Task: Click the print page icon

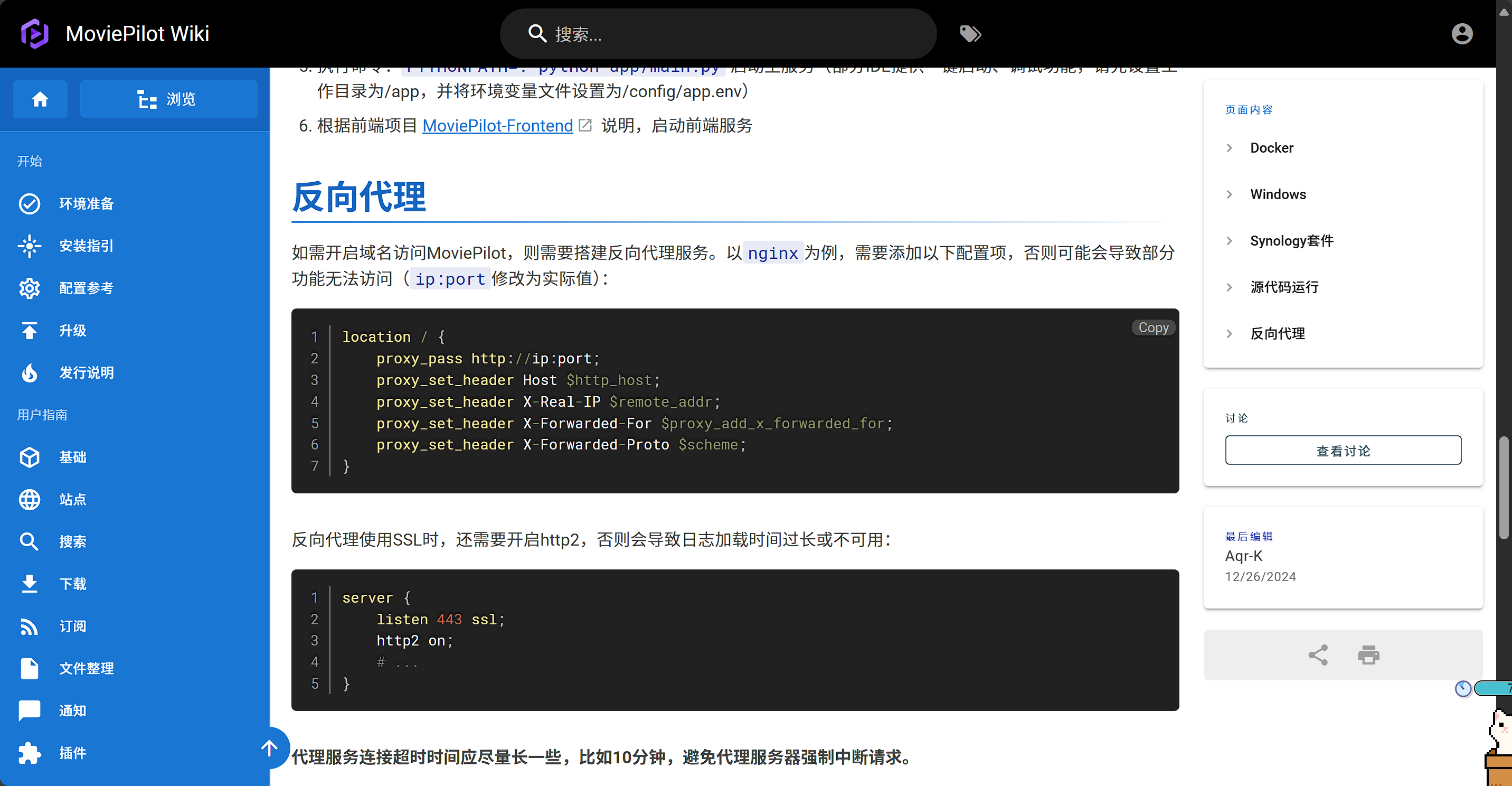Action: tap(1368, 655)
